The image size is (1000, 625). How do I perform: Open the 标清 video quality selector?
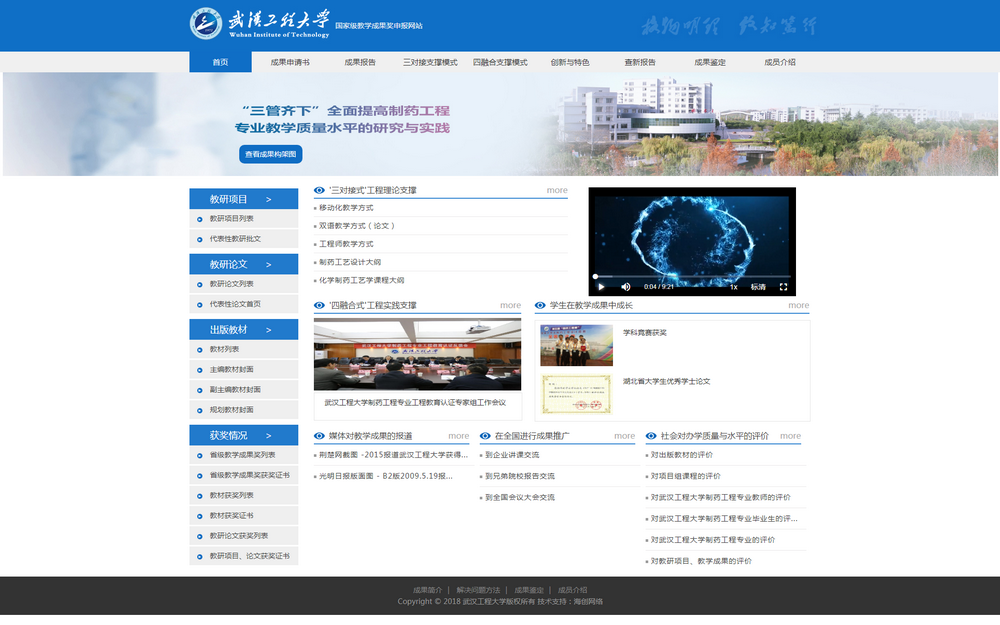point(758,287)
